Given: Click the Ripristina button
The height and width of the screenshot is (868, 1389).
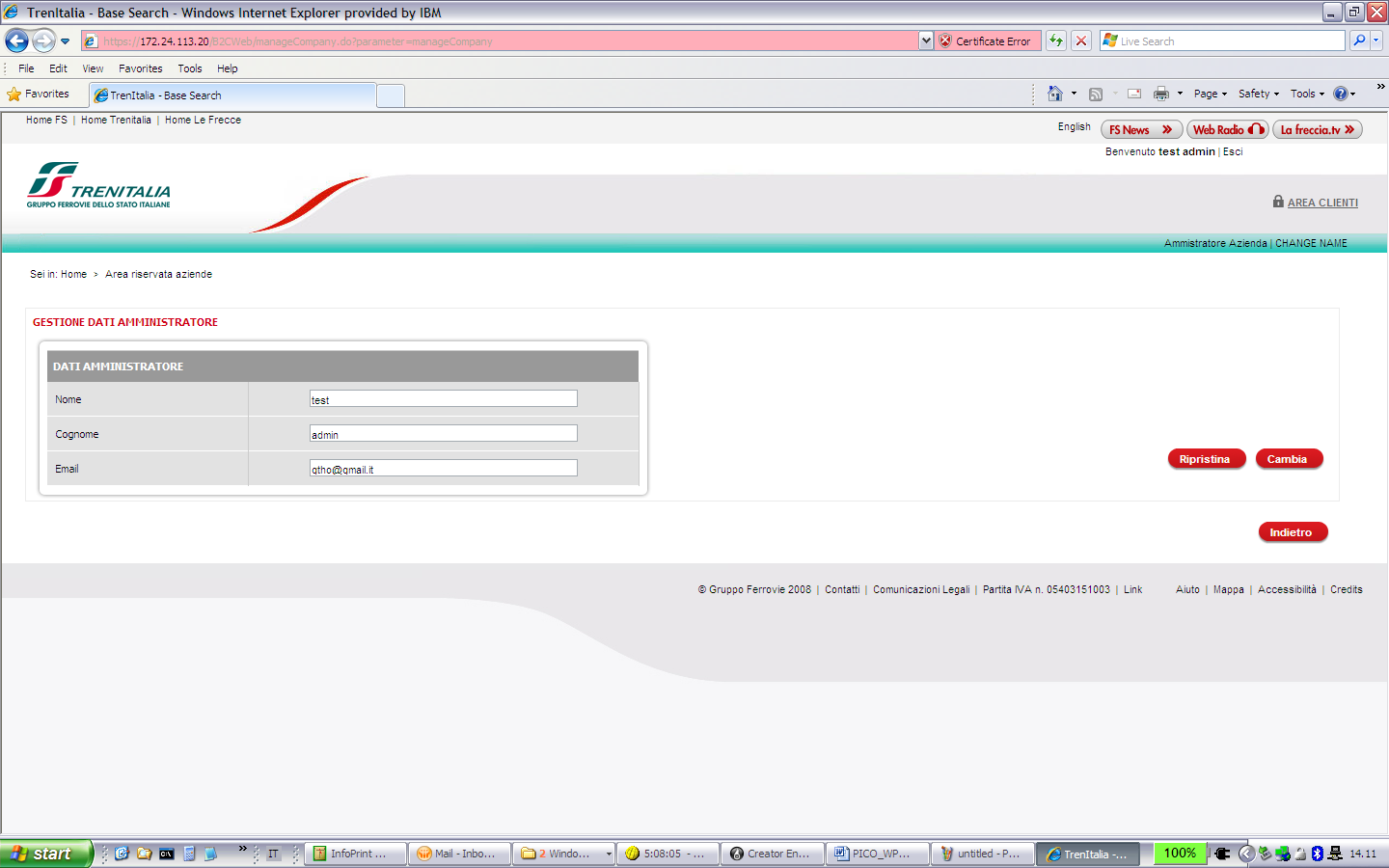Looking at the screenshot, I should pyautogui.click(x=1206, y=459).
